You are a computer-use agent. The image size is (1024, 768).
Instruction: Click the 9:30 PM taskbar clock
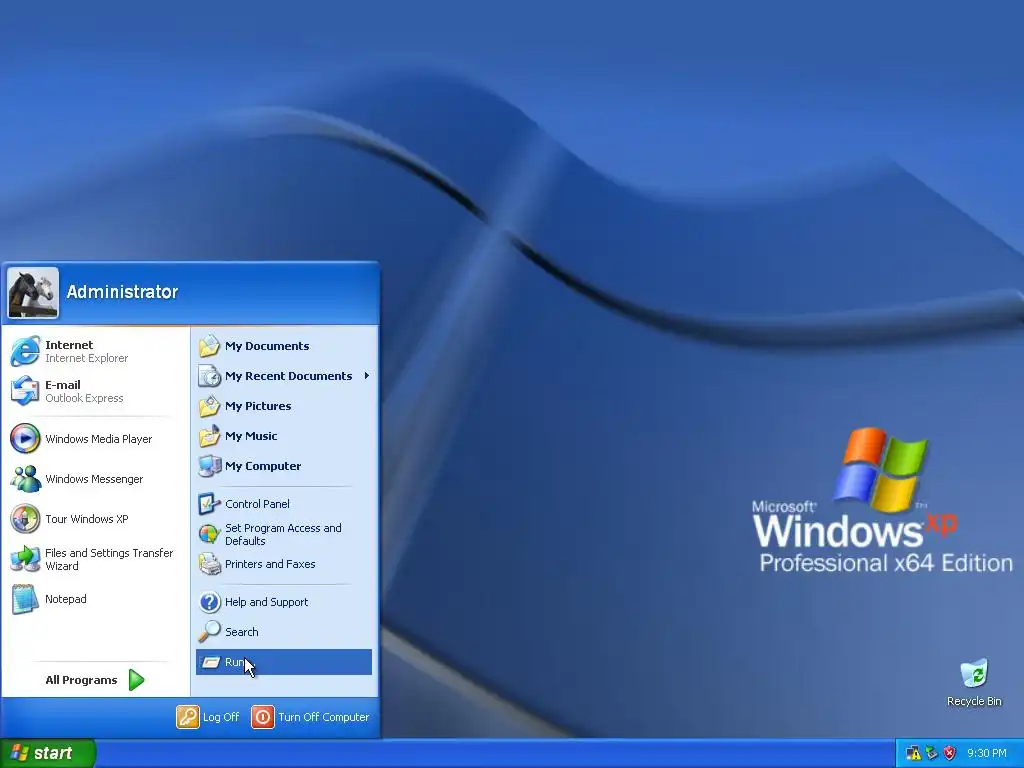987,754
